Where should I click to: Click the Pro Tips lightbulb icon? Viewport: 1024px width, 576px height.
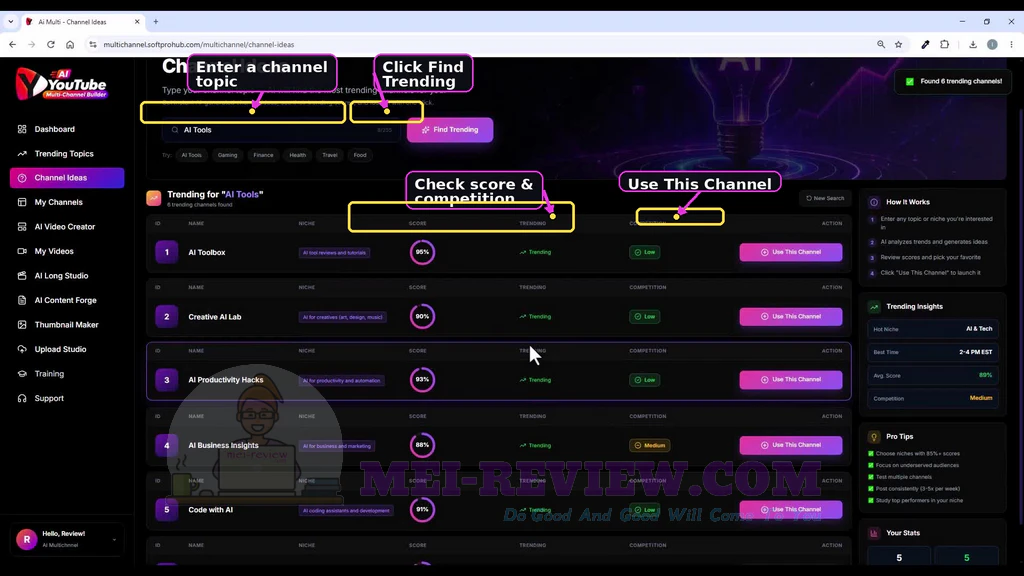click(874, 437)
